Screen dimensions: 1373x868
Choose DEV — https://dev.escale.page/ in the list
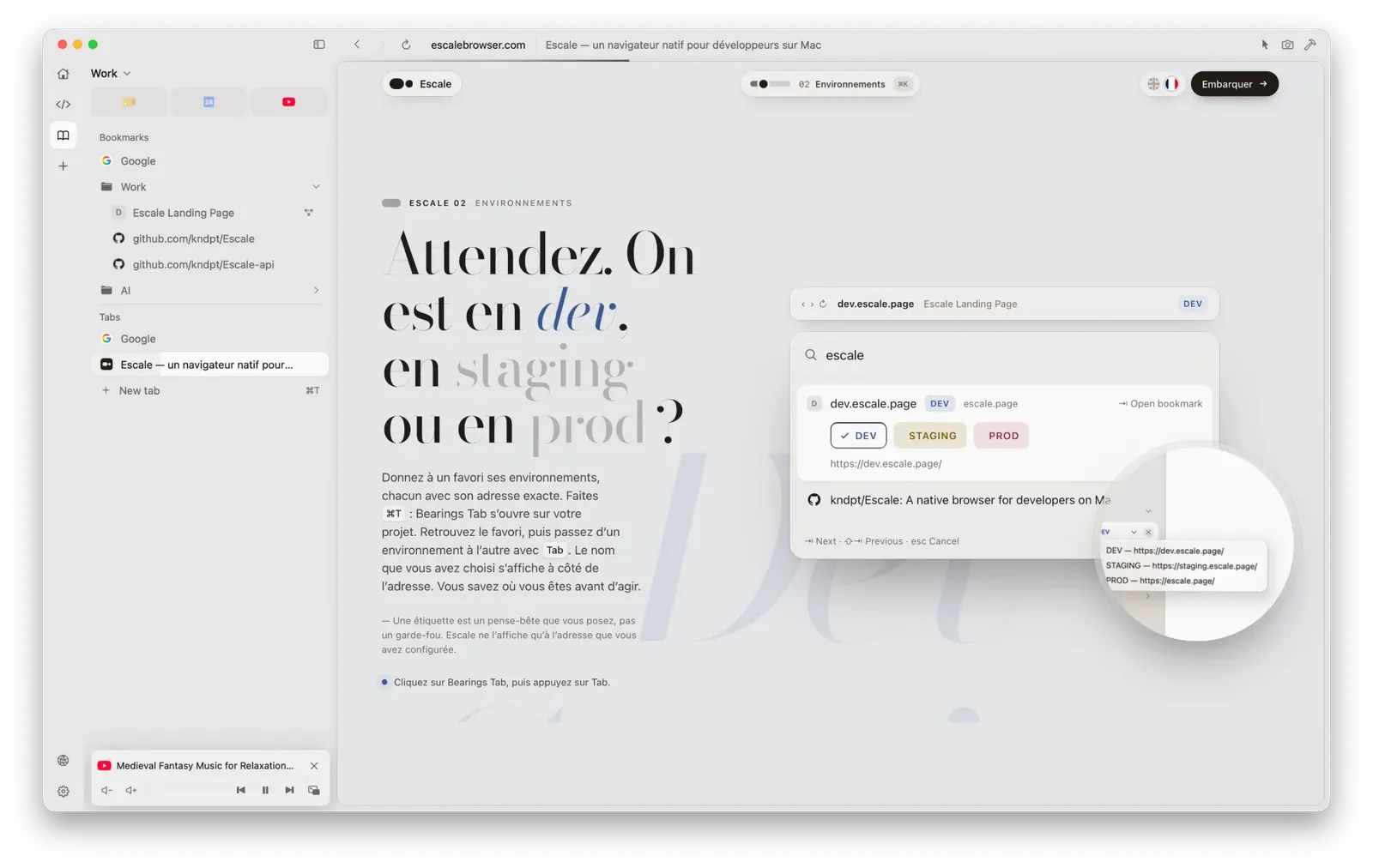[x=1165, y=552]
